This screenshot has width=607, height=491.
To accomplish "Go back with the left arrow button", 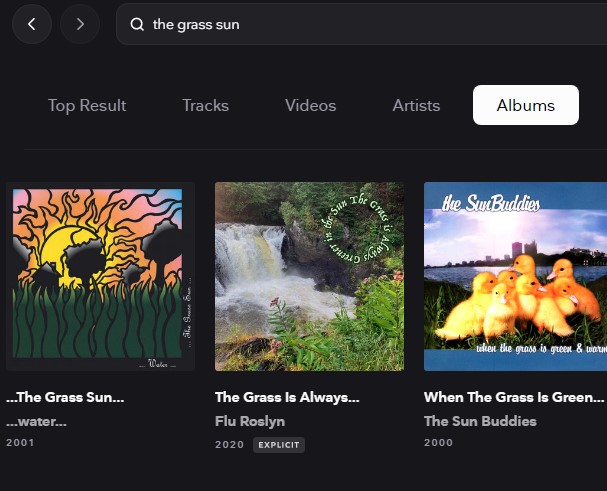I will click(32, 24).
